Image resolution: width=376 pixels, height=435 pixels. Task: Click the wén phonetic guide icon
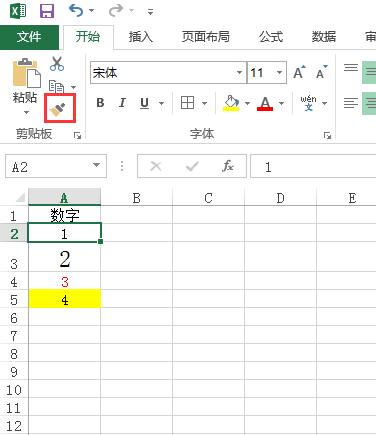(x=308, y=103)
